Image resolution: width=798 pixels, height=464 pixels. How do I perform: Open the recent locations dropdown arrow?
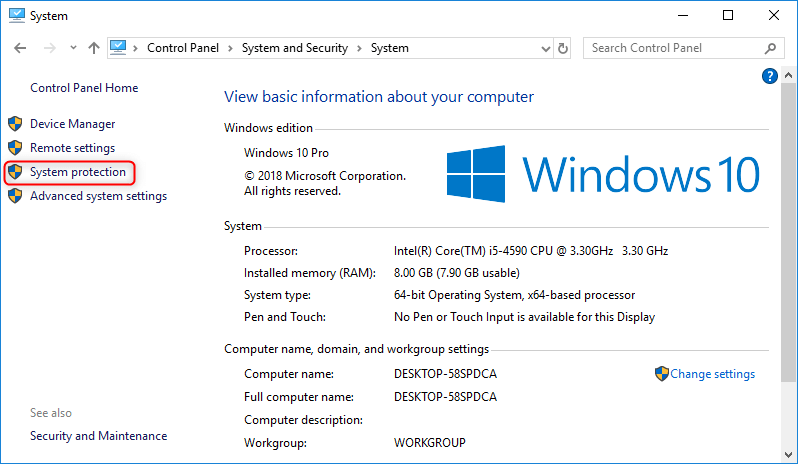tap(73, 48)
